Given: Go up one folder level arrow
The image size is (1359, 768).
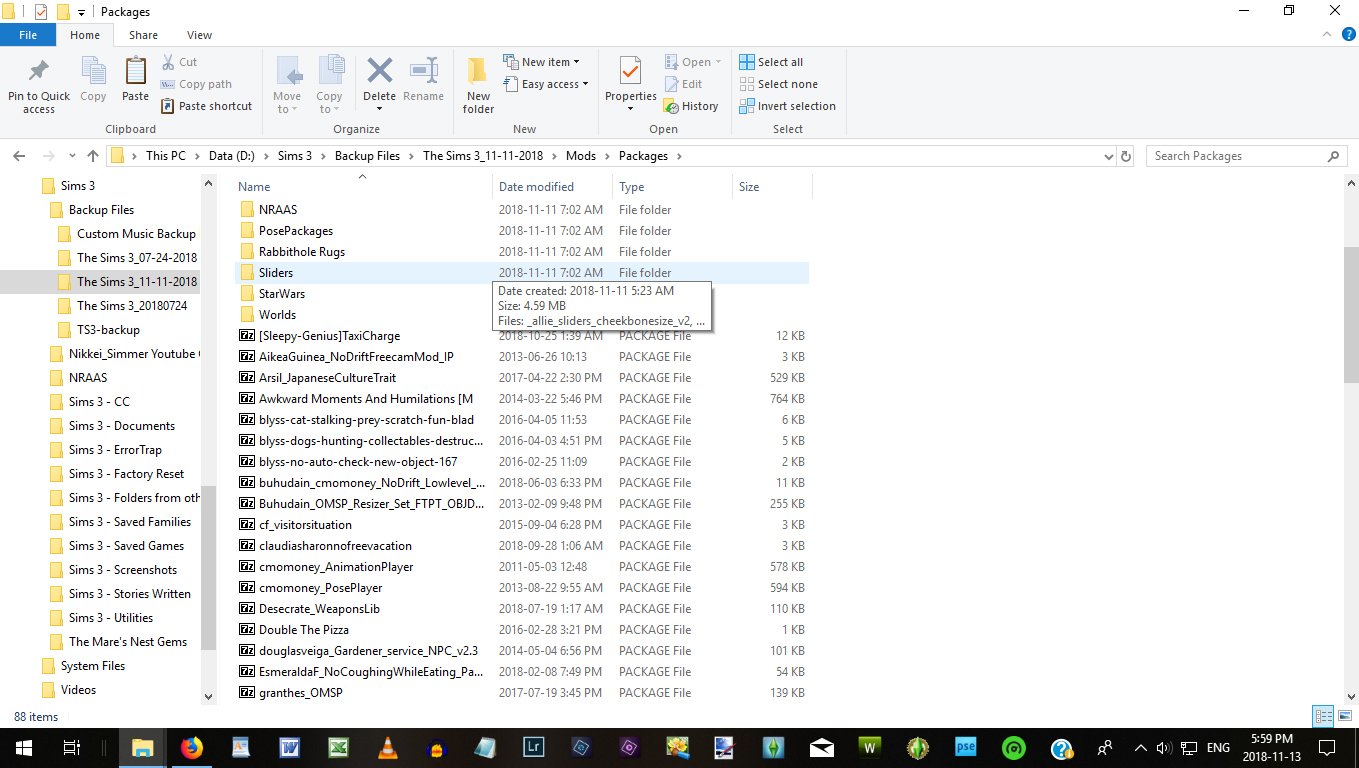Looking at the screenshot, I should [x=93, y=156].
